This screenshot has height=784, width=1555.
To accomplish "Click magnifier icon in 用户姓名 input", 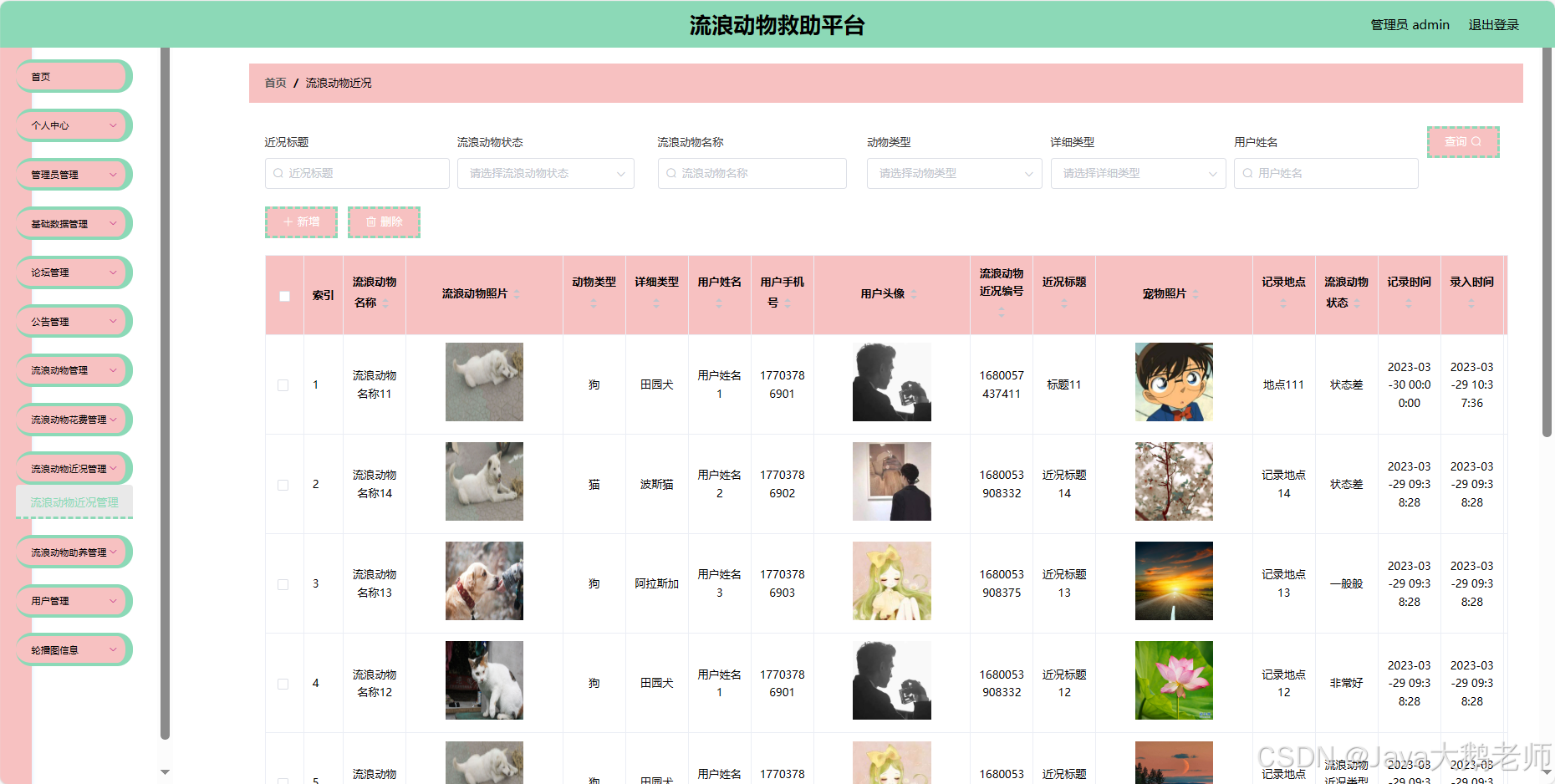I will coord(1247,174).
